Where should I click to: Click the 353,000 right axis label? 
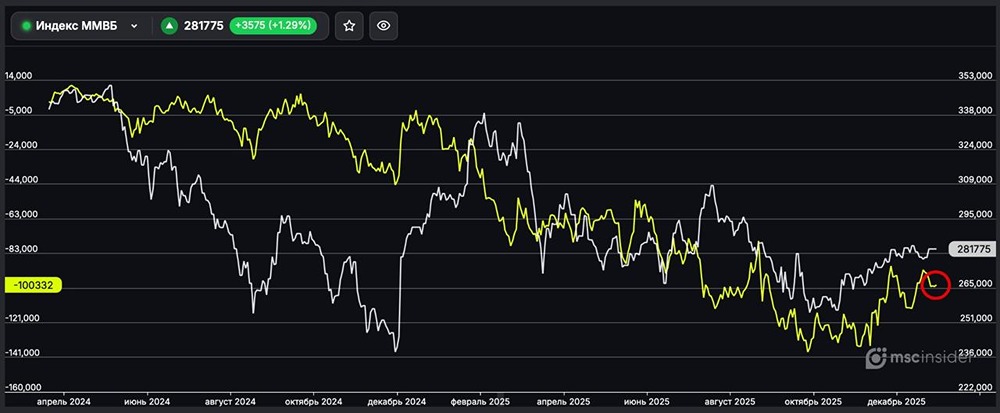pos(974,76)
